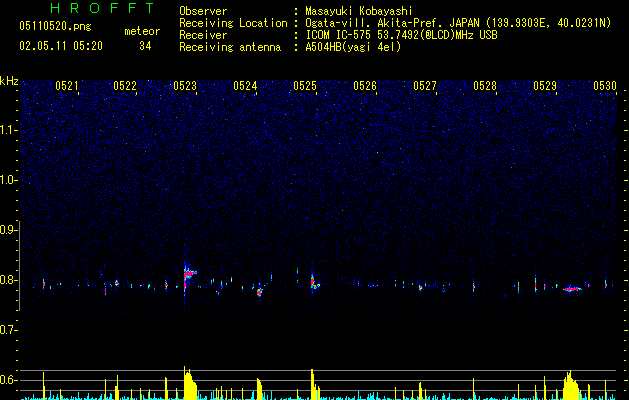Viewport: 629px width, 400px height.
Task: Click the 0526 time marker
Action: click(x=365, y=86)
